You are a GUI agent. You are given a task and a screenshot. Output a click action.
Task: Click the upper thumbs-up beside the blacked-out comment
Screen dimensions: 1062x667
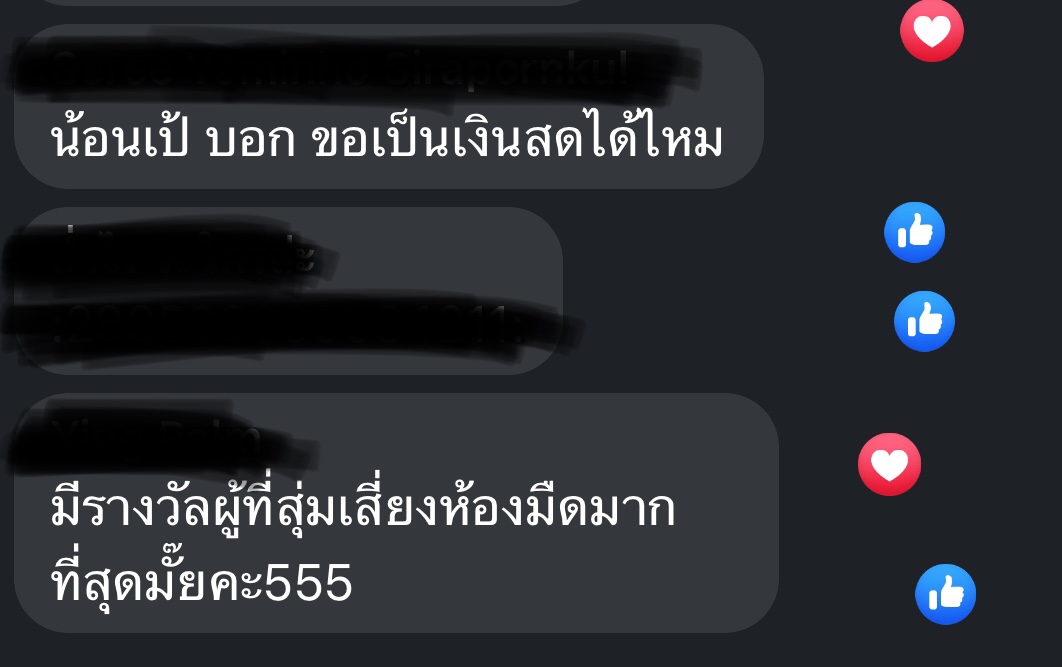(x=914, y=232)
